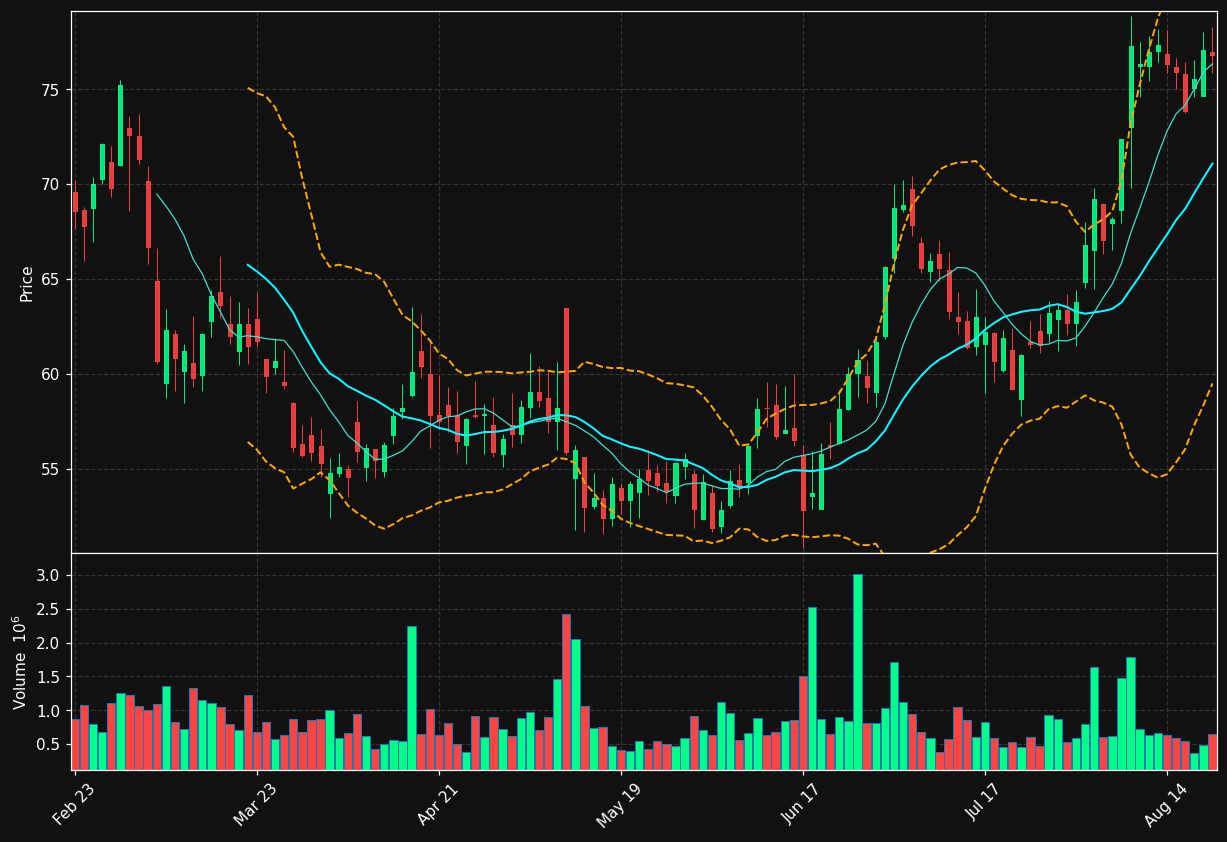Click the 1.0 volume axis tick label

pyautogui.click(x=49, y=712)
